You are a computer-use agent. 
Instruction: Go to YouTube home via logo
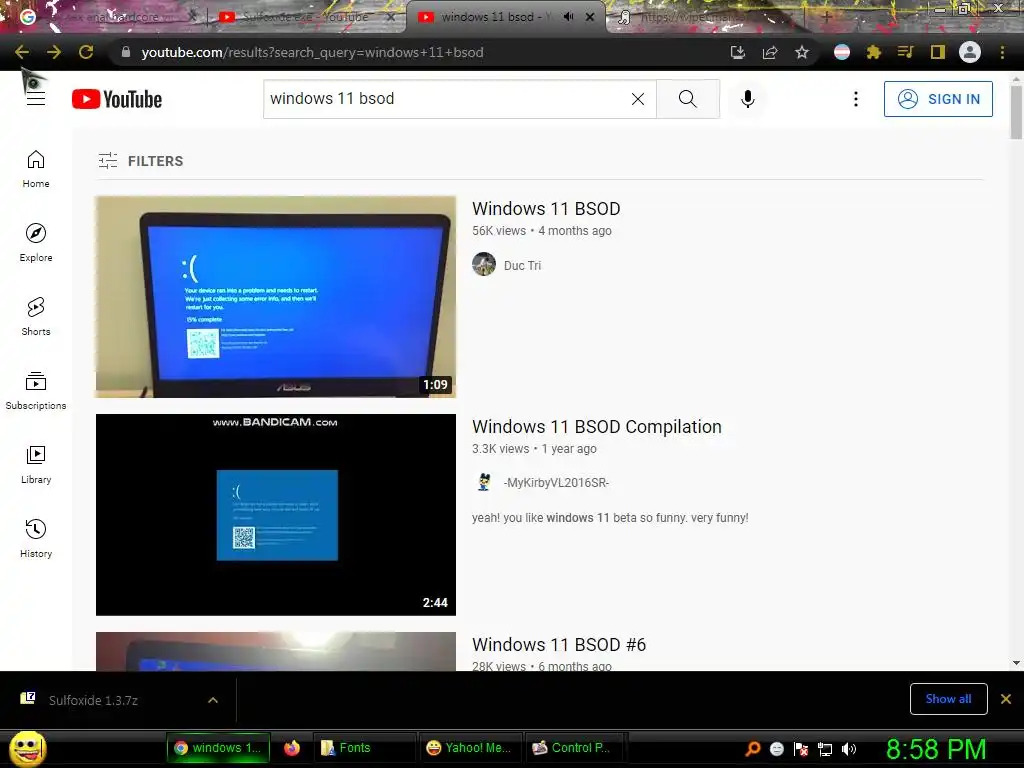pos(117,99)
